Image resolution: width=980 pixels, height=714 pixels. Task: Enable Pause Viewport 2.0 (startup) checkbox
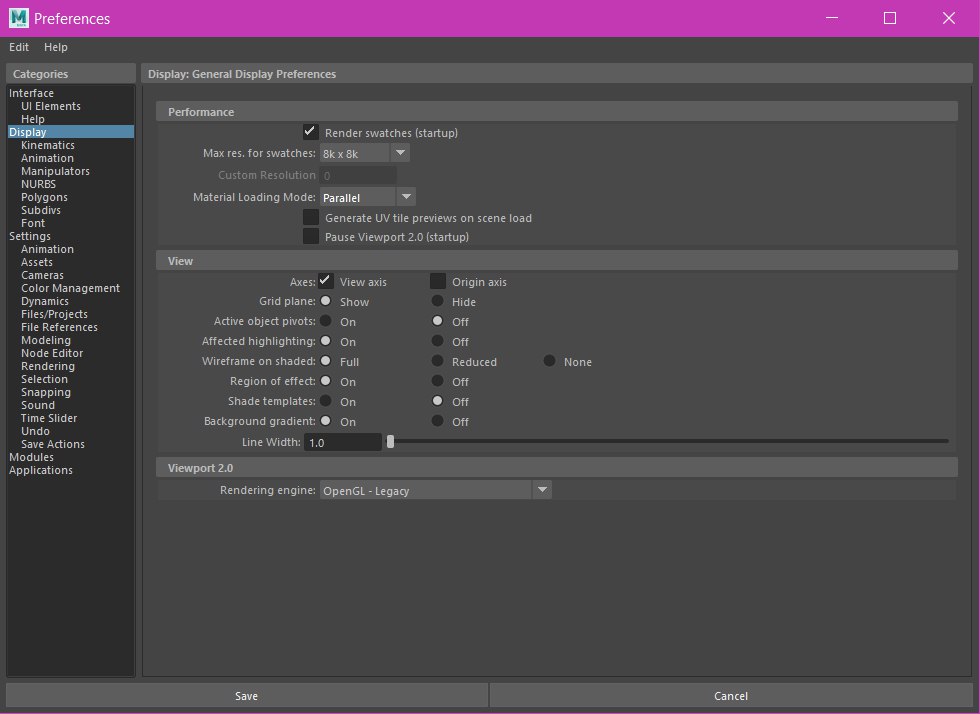311,236
